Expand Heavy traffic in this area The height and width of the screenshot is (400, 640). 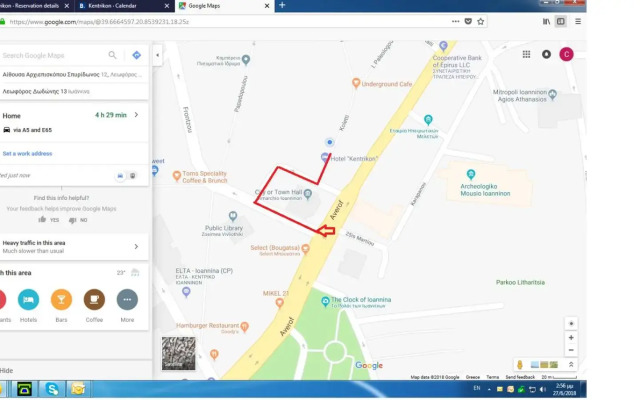coord(74,247)
